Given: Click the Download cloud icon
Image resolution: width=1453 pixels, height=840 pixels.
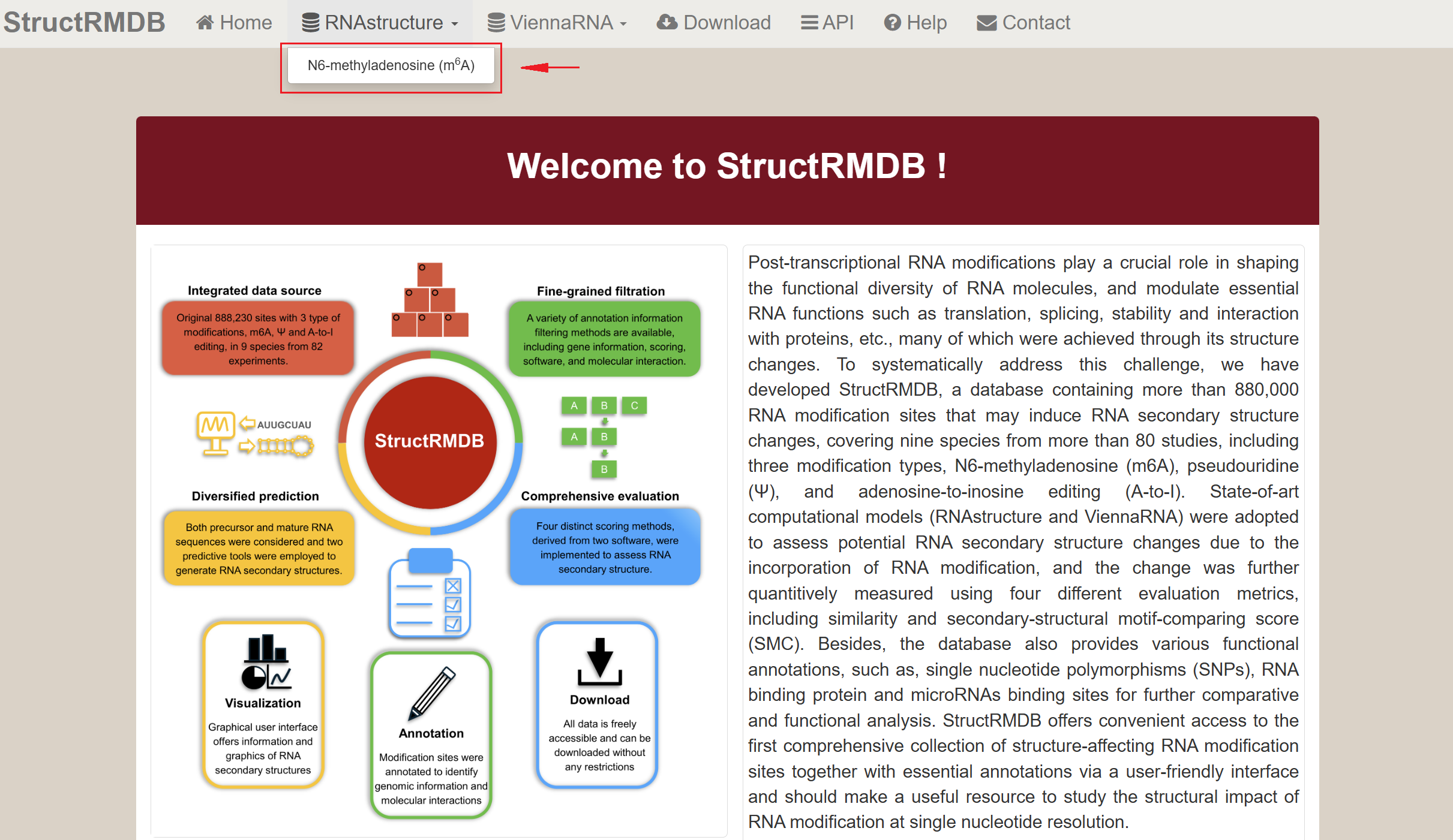Looking at the screenshot, I should (667, 23).
